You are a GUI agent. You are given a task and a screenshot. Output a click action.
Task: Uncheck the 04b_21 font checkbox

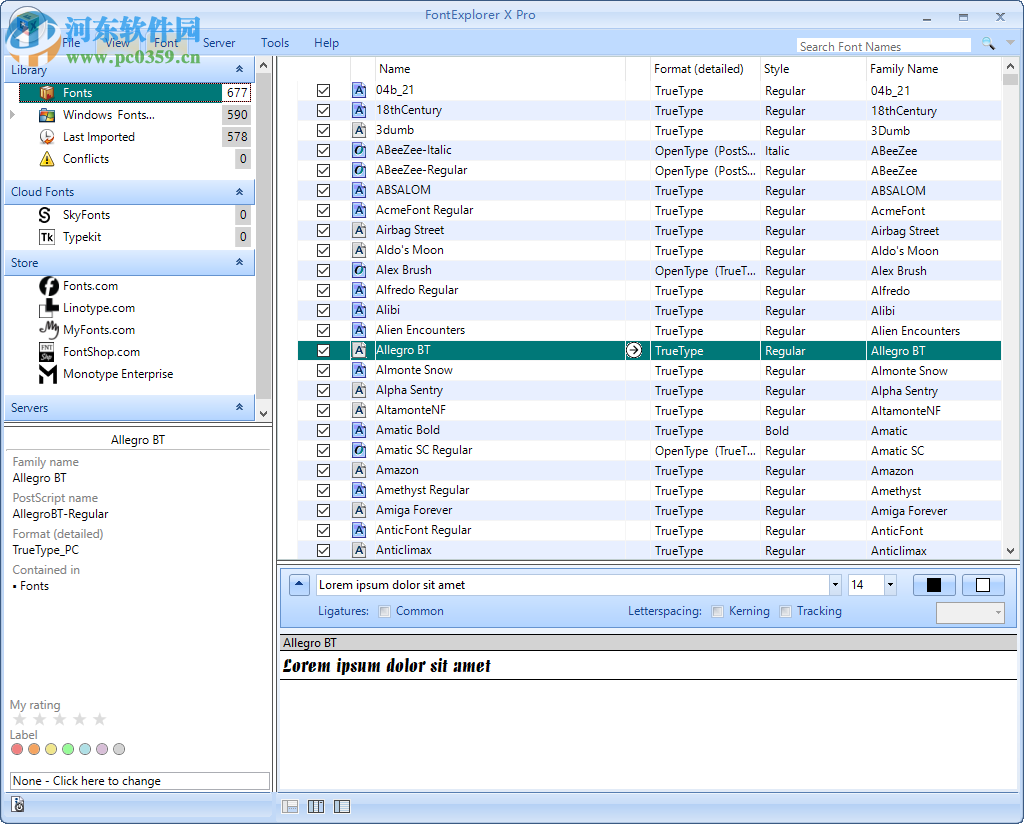click(323, 91)
